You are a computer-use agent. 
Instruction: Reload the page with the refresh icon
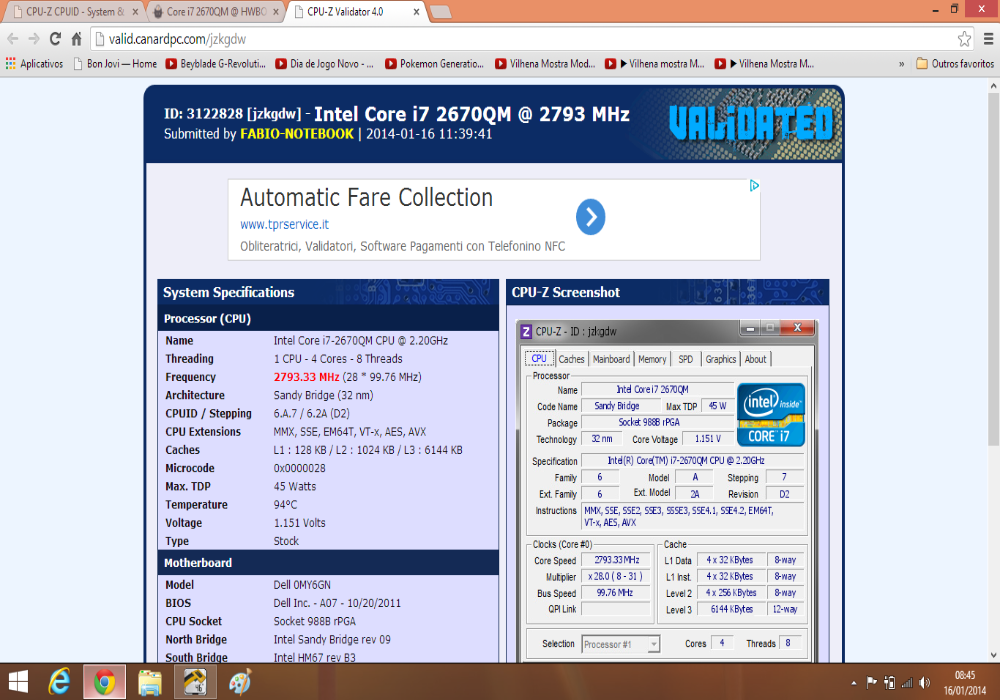click(x=55, y=39)
